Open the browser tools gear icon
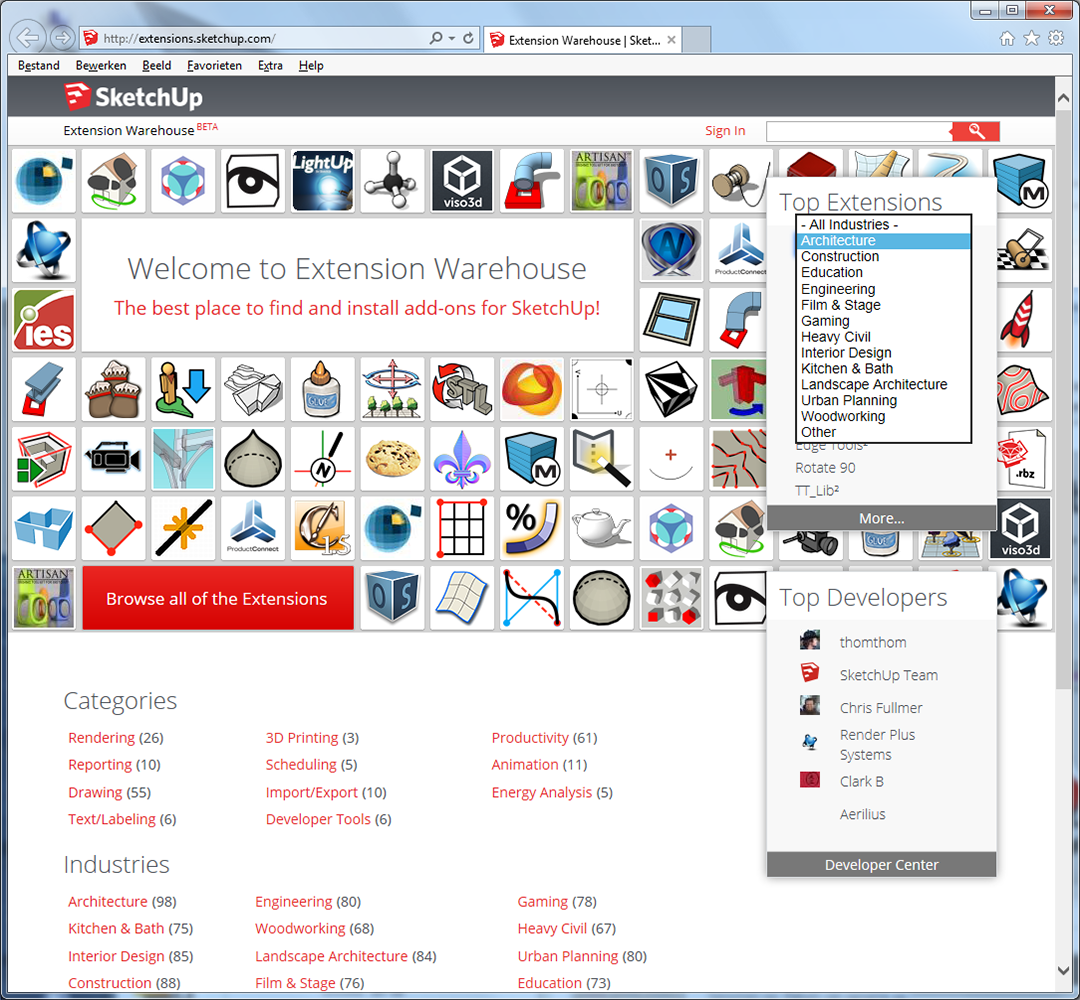The height and width of the screenshot is (1000, 1080). 1056,39
